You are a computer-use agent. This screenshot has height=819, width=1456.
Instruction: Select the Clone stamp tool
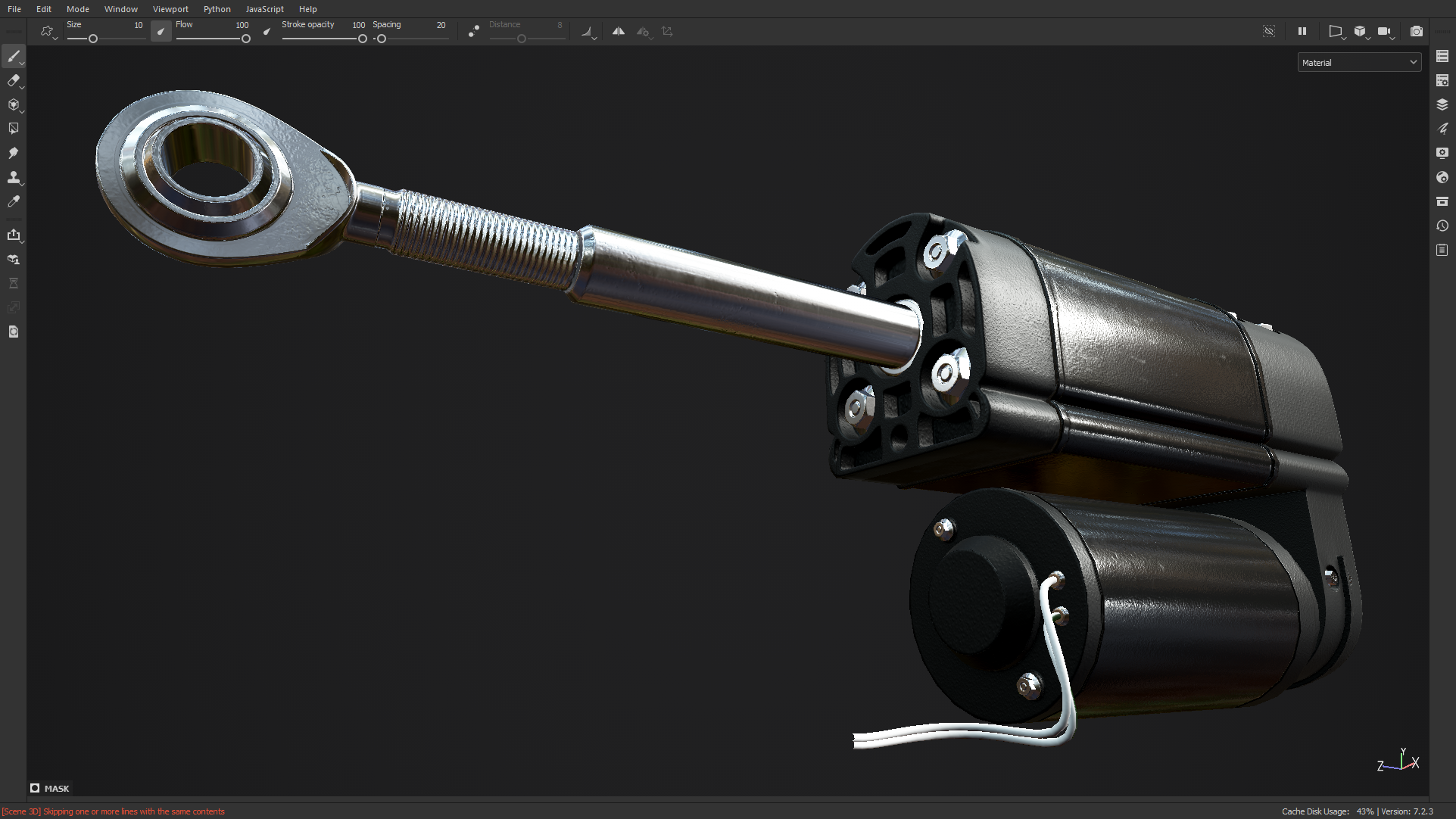[14, 177]
